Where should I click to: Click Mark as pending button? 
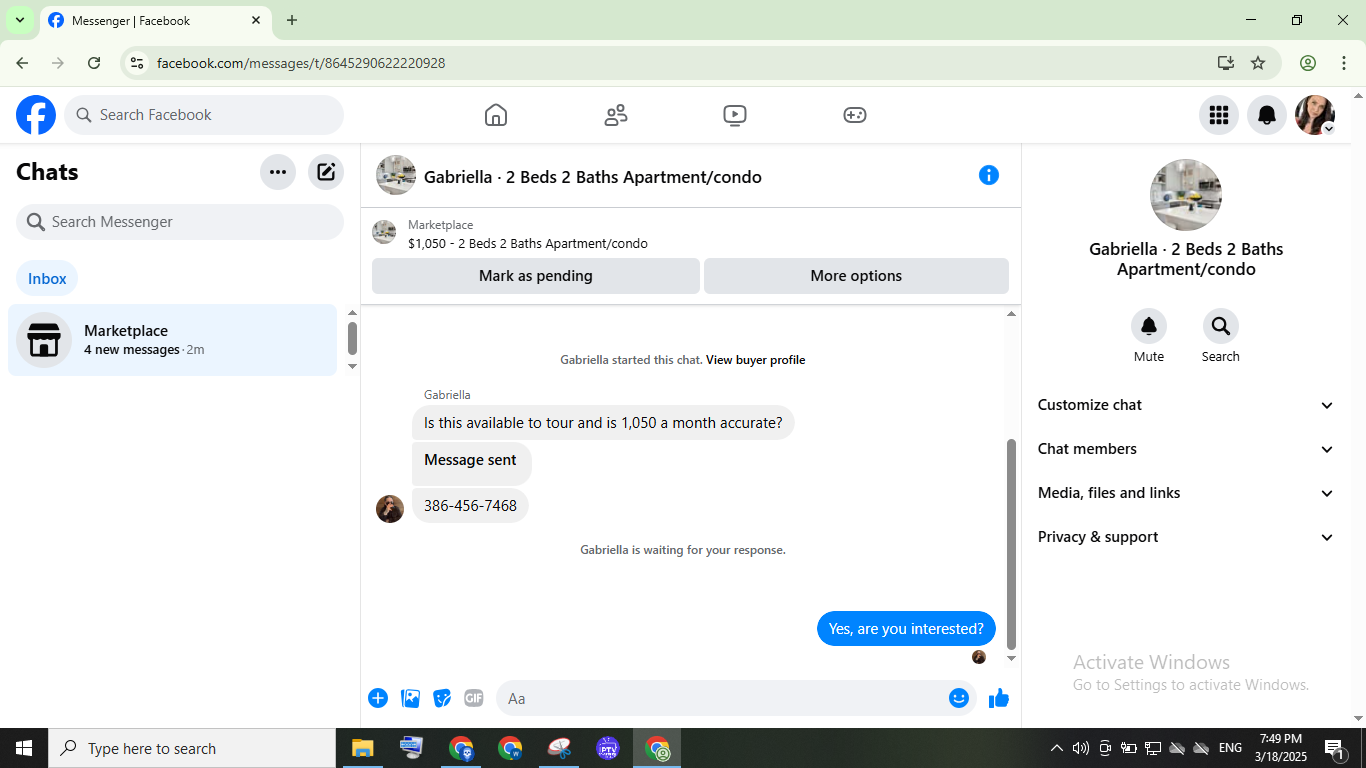pyautogui.click(x=536, y=276)
